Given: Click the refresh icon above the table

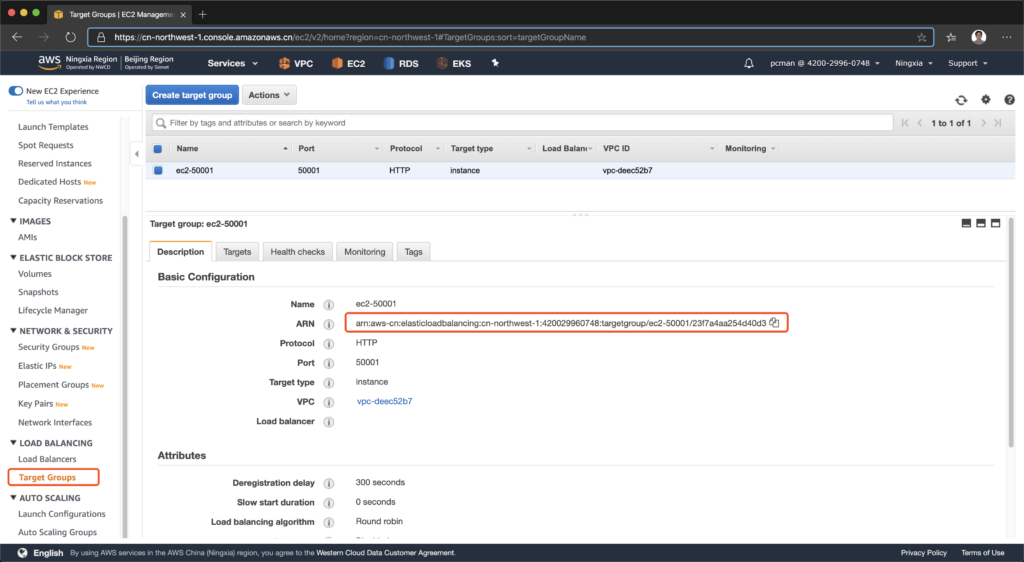Looking at the screenshot, I should pos(961,100).
